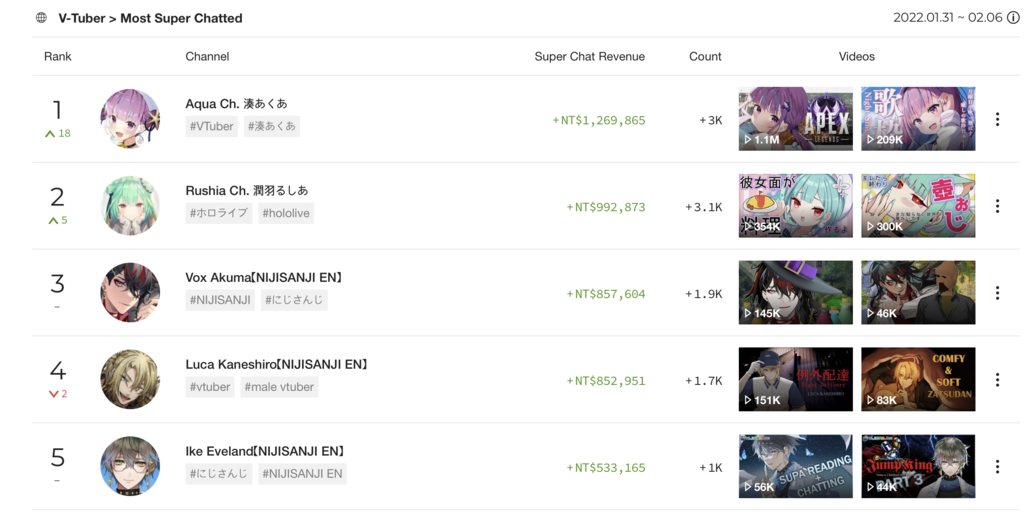
Task: Open Ike Eveland's Jump King Part 3 video
Action: 918,466
